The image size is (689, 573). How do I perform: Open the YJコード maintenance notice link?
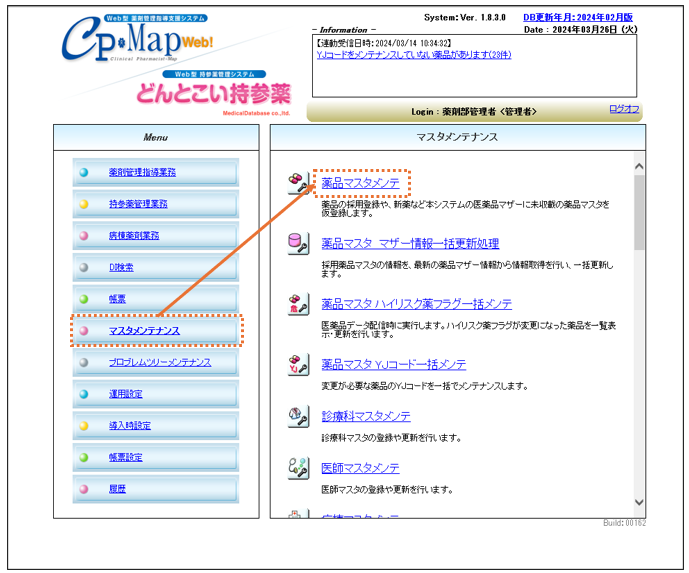click(413, 55)
